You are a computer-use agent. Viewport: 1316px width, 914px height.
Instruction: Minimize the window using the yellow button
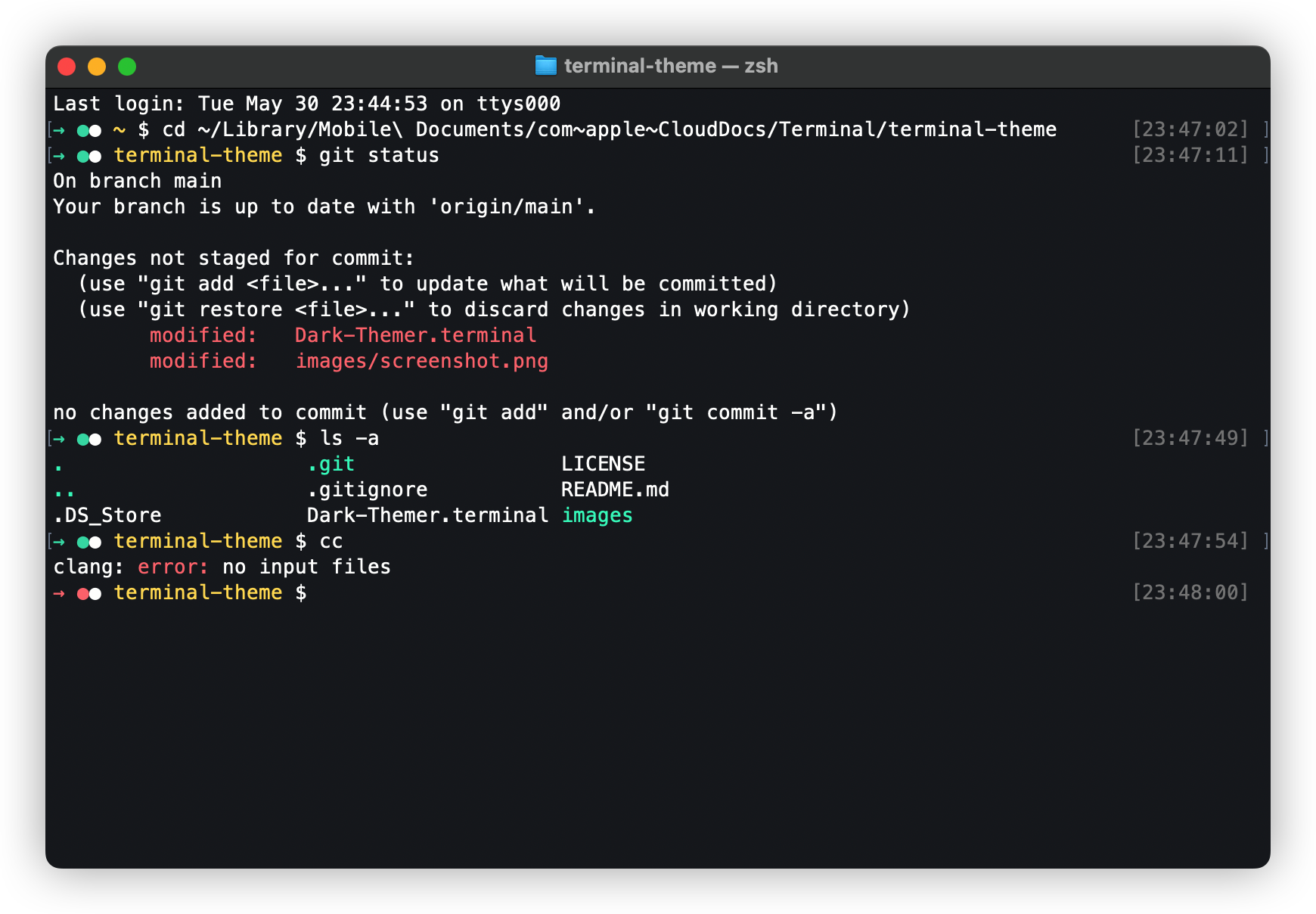pos(97,67)
